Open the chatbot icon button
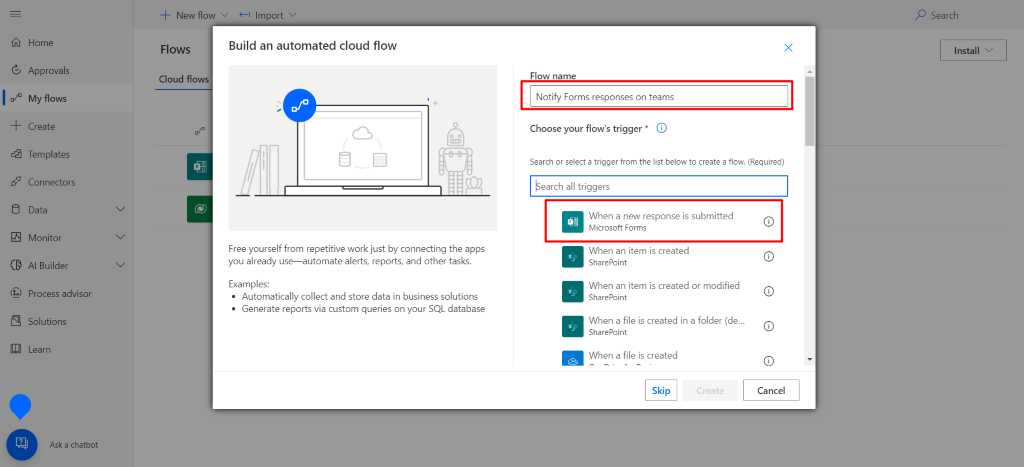 click(22, 444)
